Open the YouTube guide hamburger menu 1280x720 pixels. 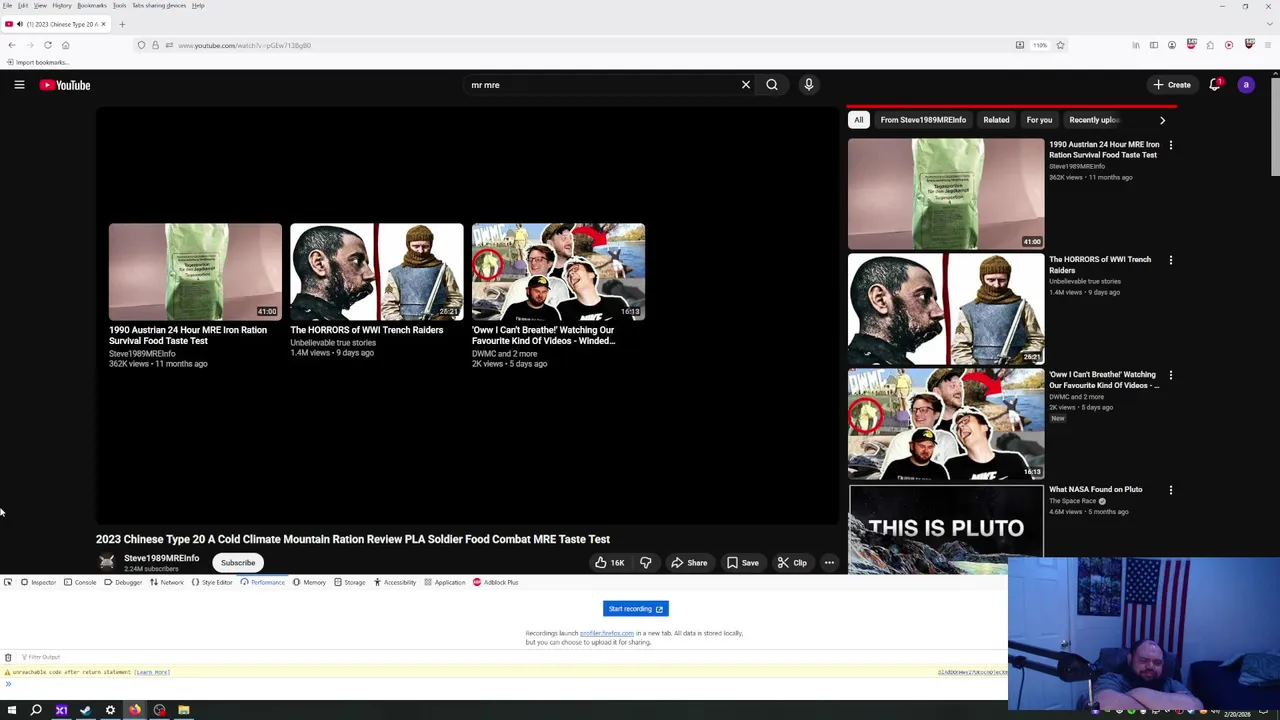[x=19, y=85]
